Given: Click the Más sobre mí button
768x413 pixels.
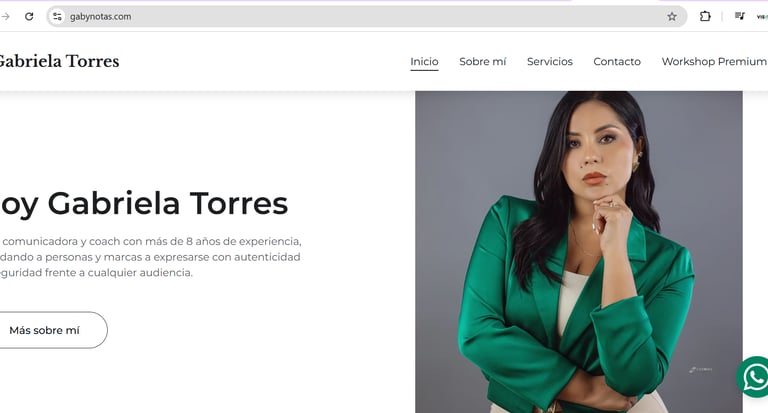Looking at the screenshot, I should coord(51,330).
